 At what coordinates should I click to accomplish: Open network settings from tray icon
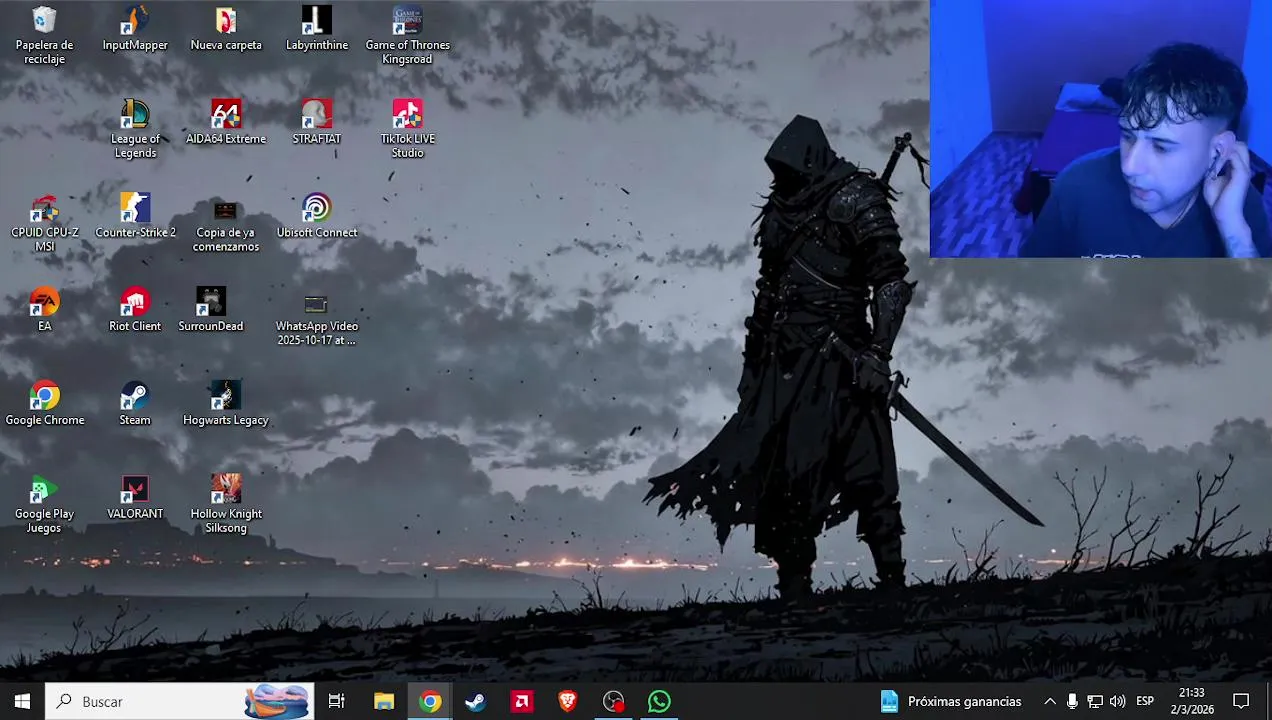(1095, 702)
